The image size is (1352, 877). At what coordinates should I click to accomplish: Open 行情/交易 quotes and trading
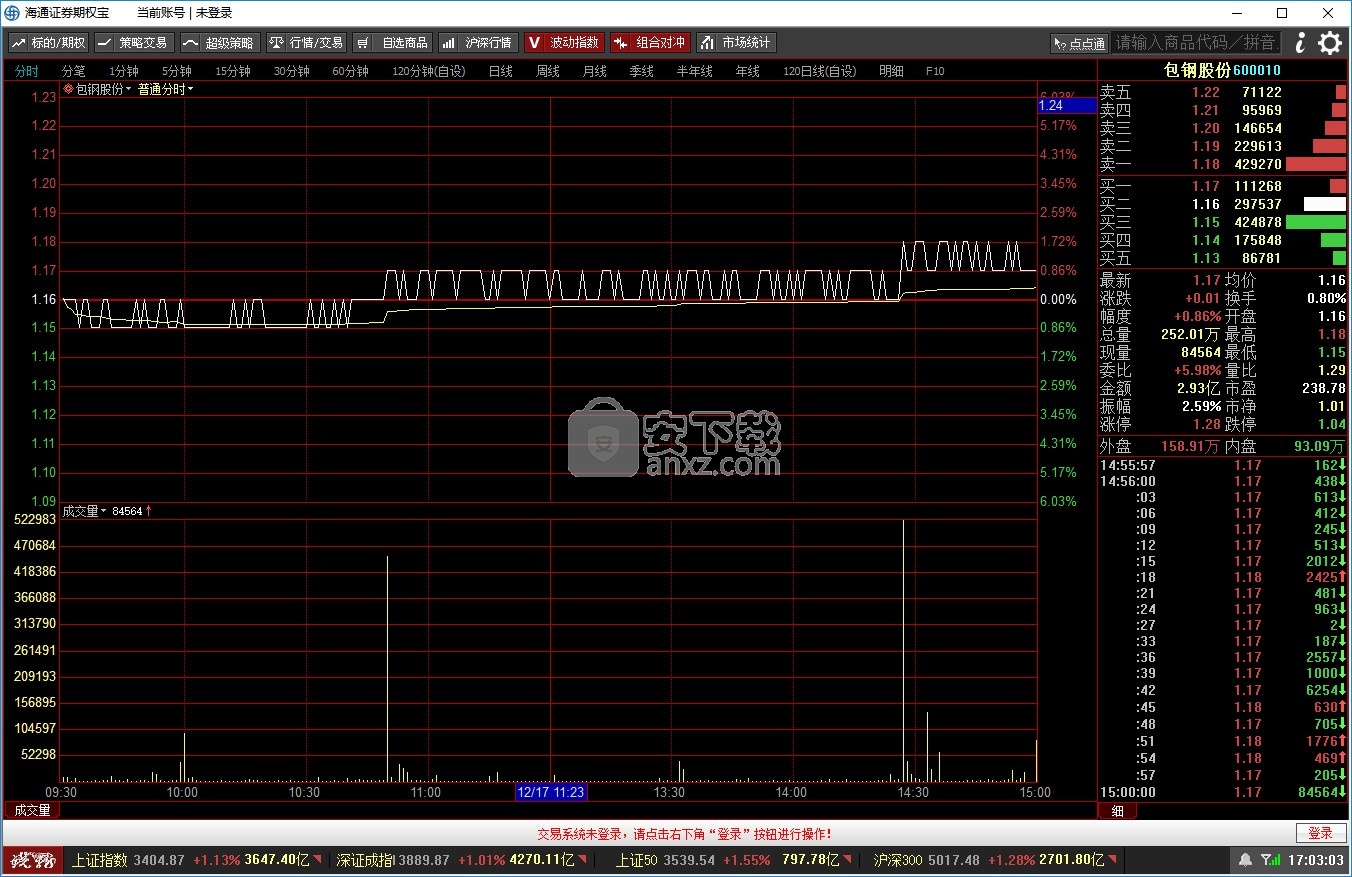[x=306, y=43]
